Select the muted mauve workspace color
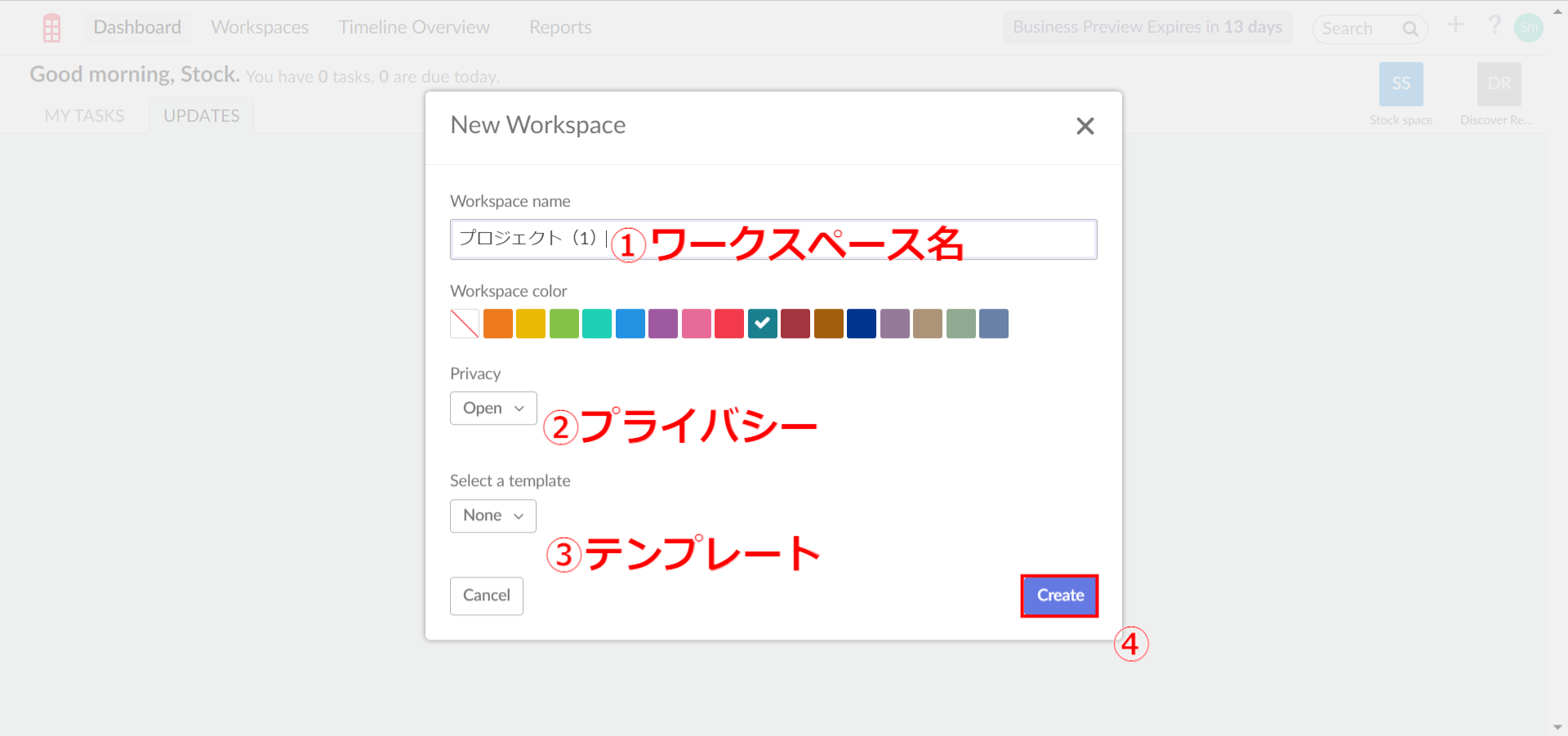The height and width of the screenshot is (736, 1568). 895,323
